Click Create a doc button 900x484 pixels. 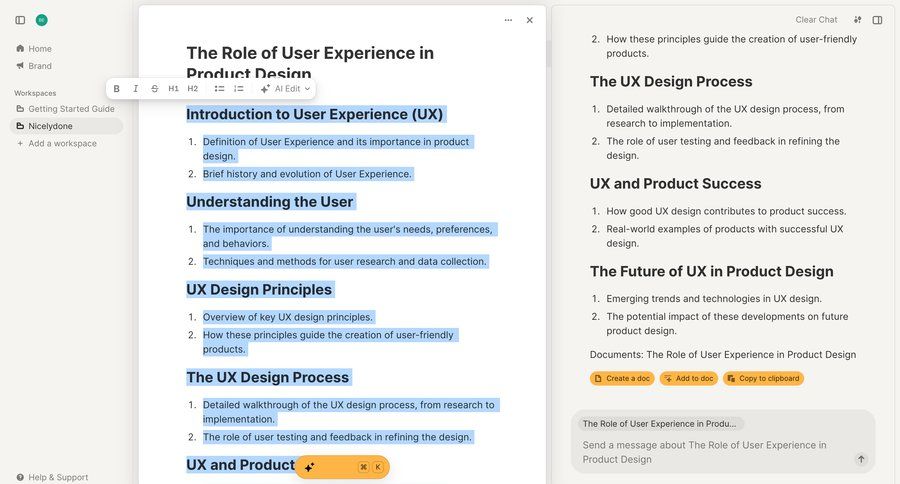(x=622, y=378)
